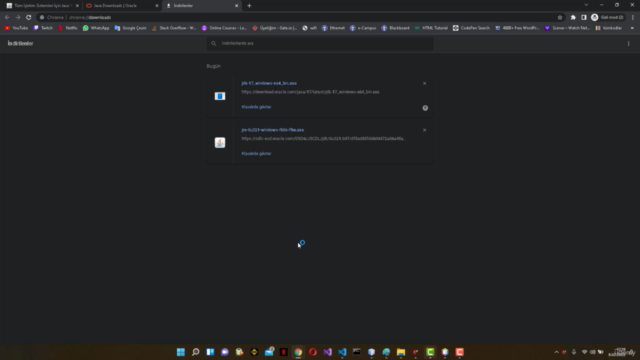Show jre-8u321 download in folder
Screen dimensions: 640x360
click(256, 153)
